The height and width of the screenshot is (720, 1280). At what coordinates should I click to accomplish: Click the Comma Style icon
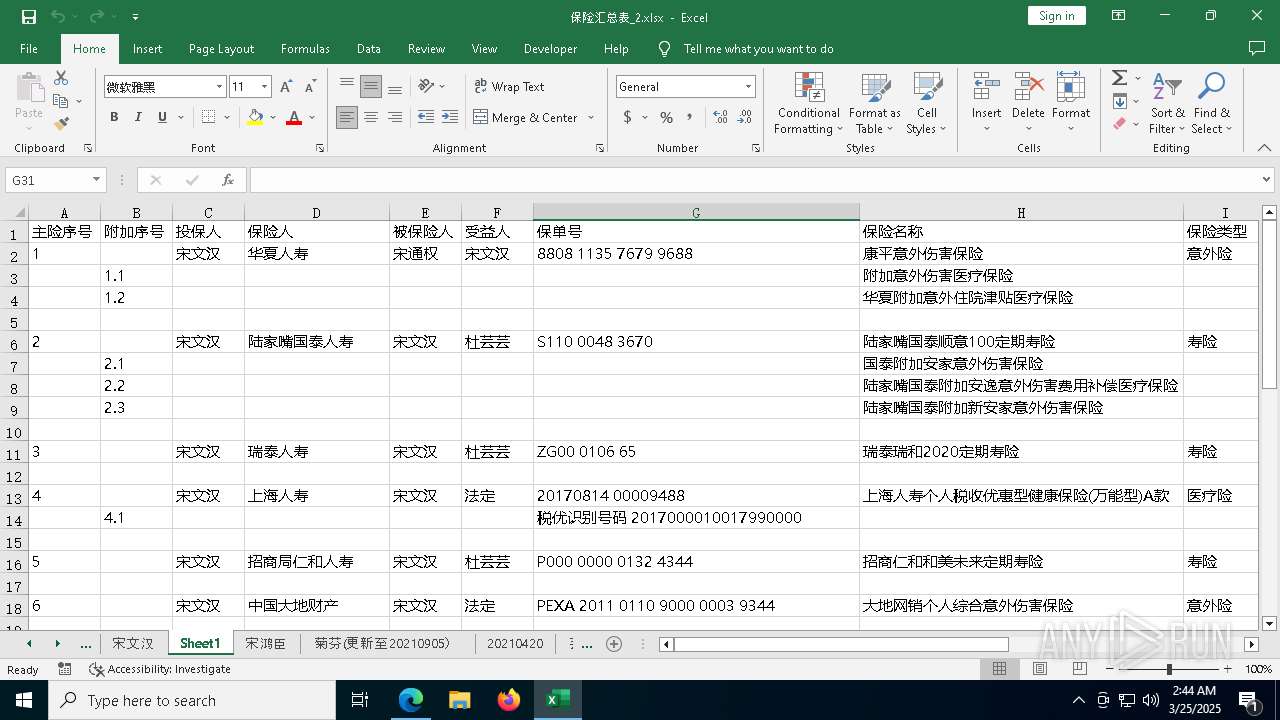tap(691, 117)
